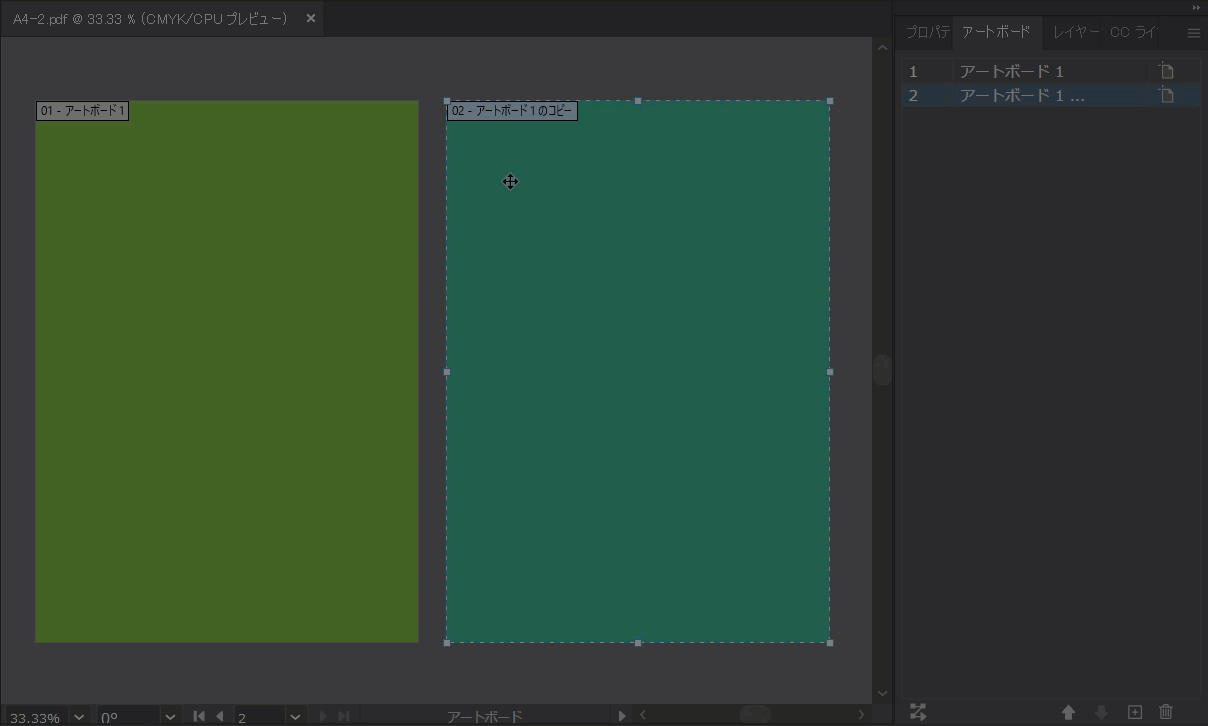Select the green artboard on the left

click(x=227, y=370)
